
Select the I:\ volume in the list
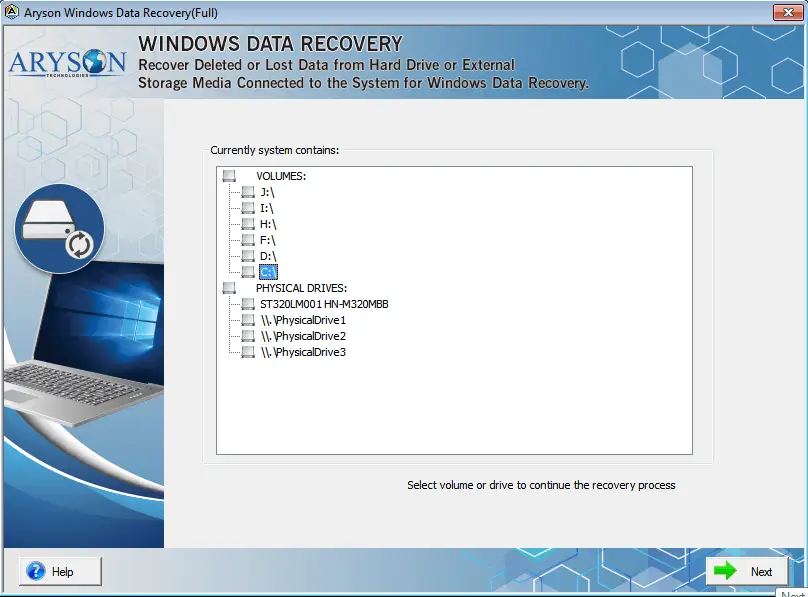(266, 207)
